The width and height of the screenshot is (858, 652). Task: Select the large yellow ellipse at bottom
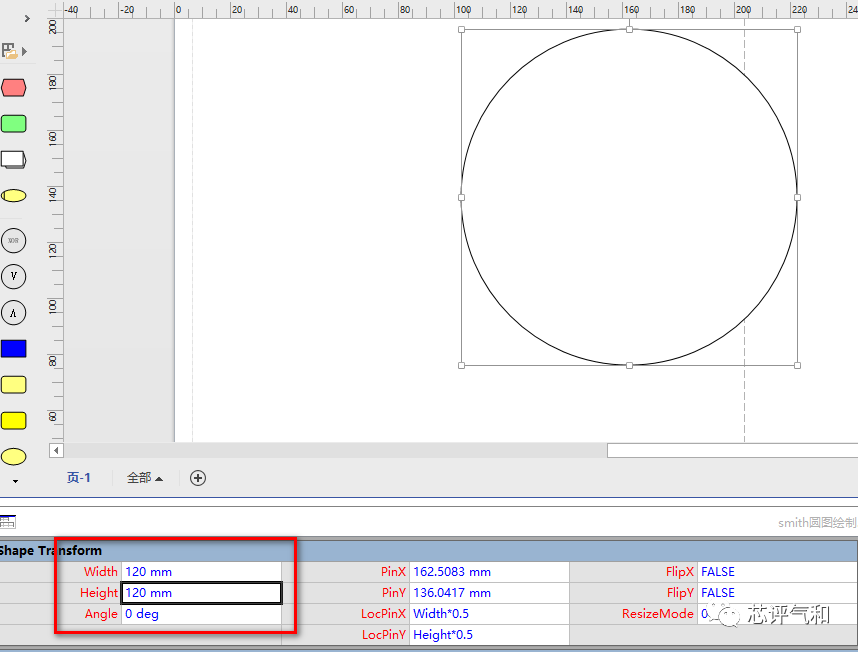coord(14,456)
